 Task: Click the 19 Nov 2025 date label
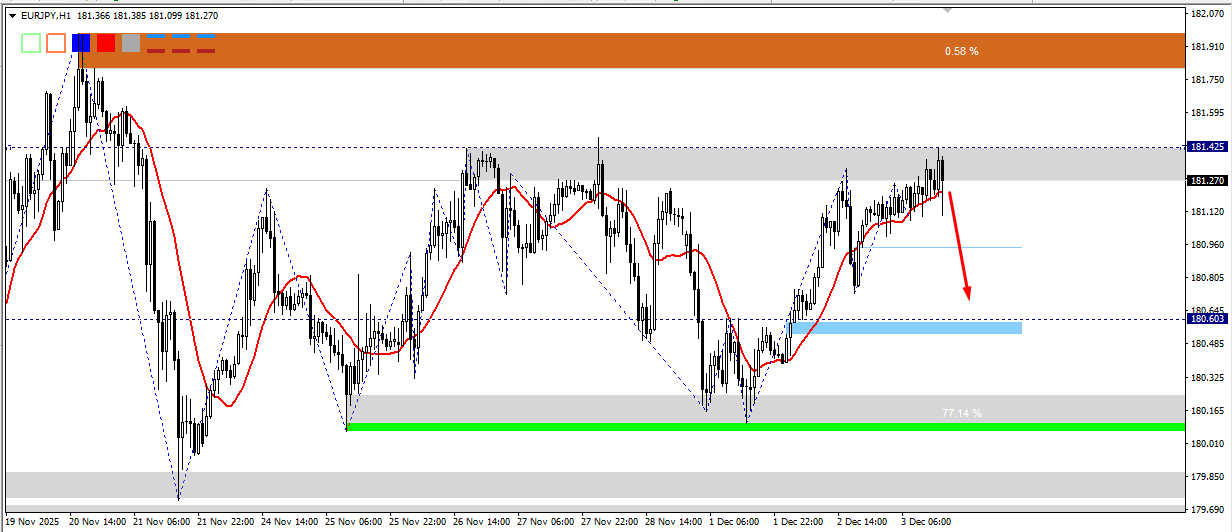[32, 522]
